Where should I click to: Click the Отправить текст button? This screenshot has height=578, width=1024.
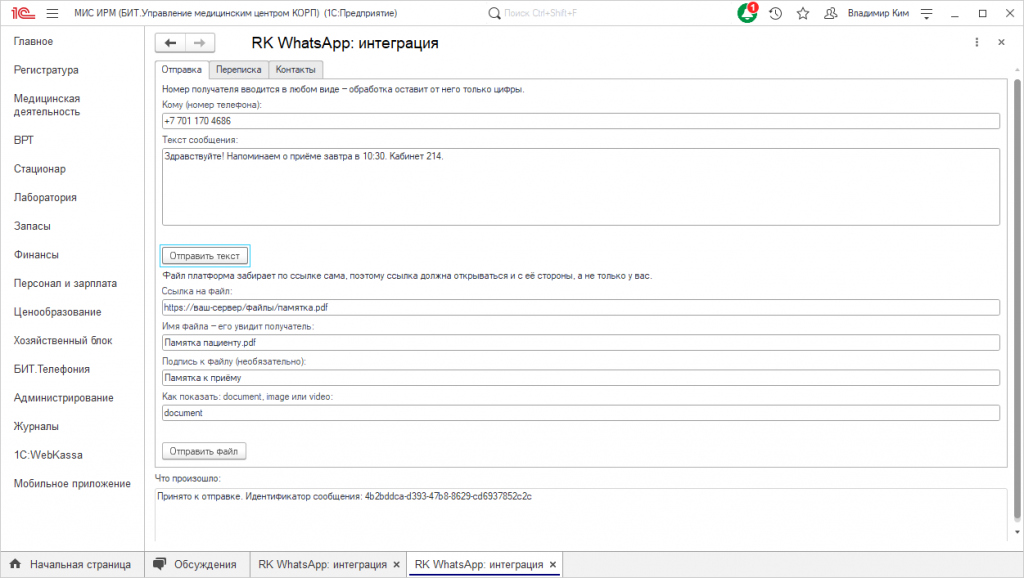pyautogui.click(x=204, y=256)
